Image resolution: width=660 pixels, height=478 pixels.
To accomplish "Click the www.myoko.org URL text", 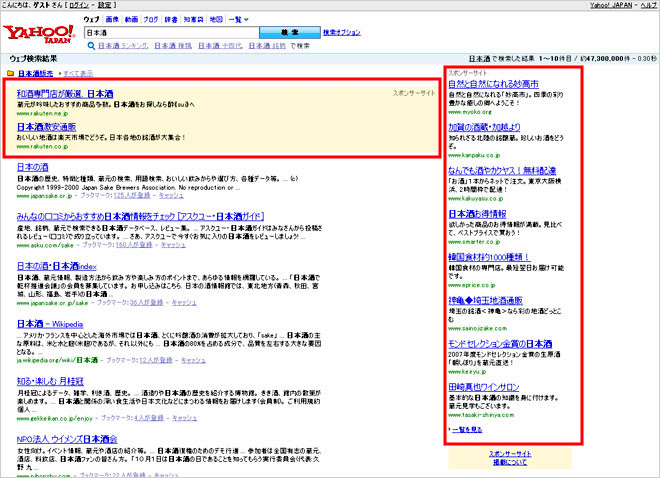I will [470, 112].
